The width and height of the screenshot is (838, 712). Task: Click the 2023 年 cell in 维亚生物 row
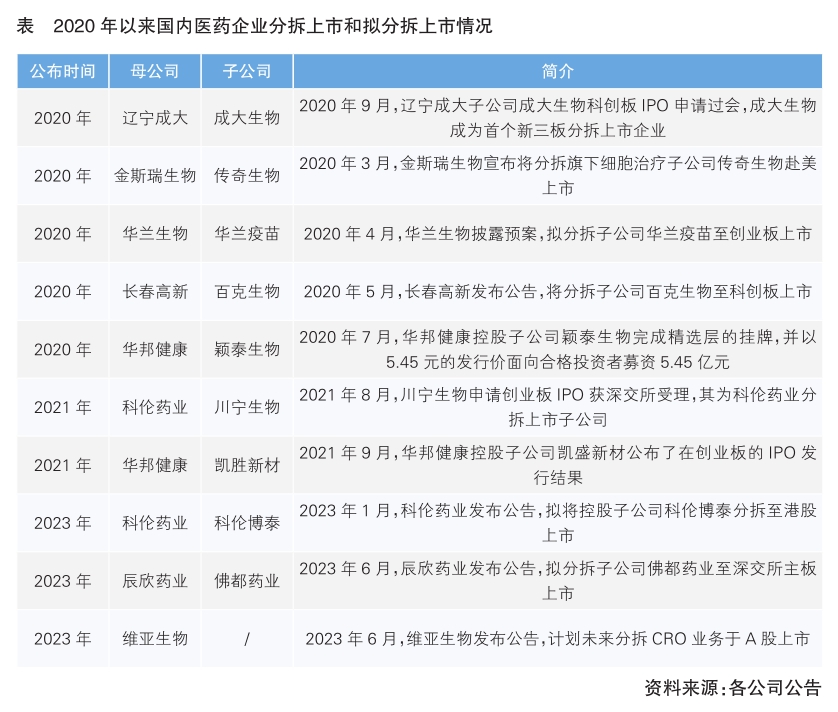pos(63,639)
